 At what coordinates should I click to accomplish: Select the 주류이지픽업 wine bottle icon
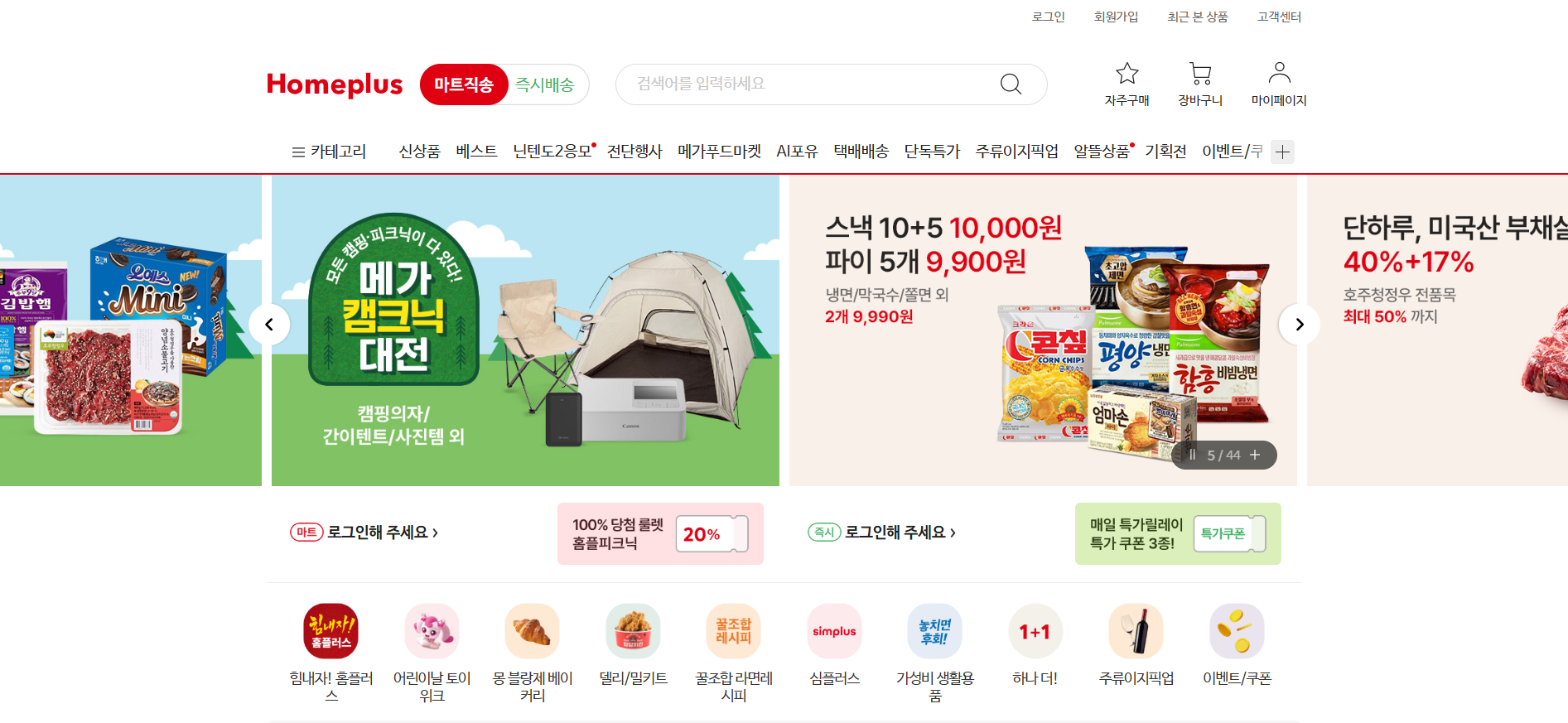tap(1136, 631)
